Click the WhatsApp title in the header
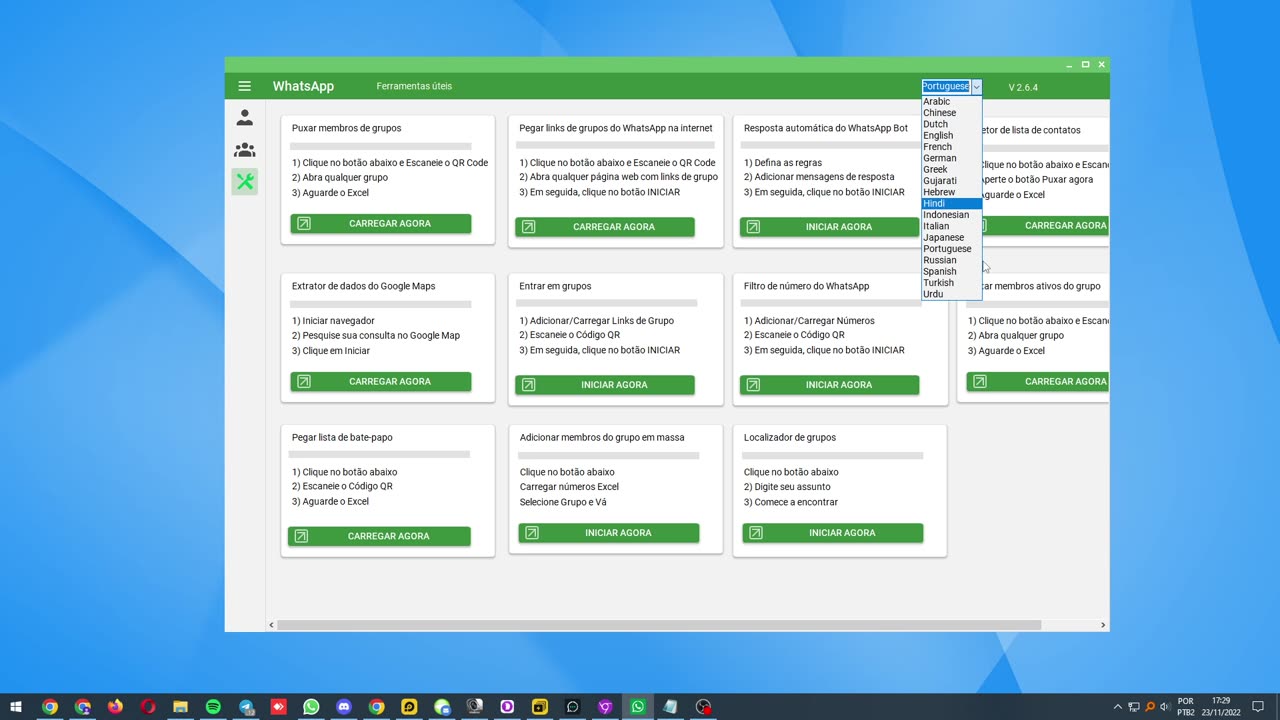The image size is (1280, 720). coord(303,86)
